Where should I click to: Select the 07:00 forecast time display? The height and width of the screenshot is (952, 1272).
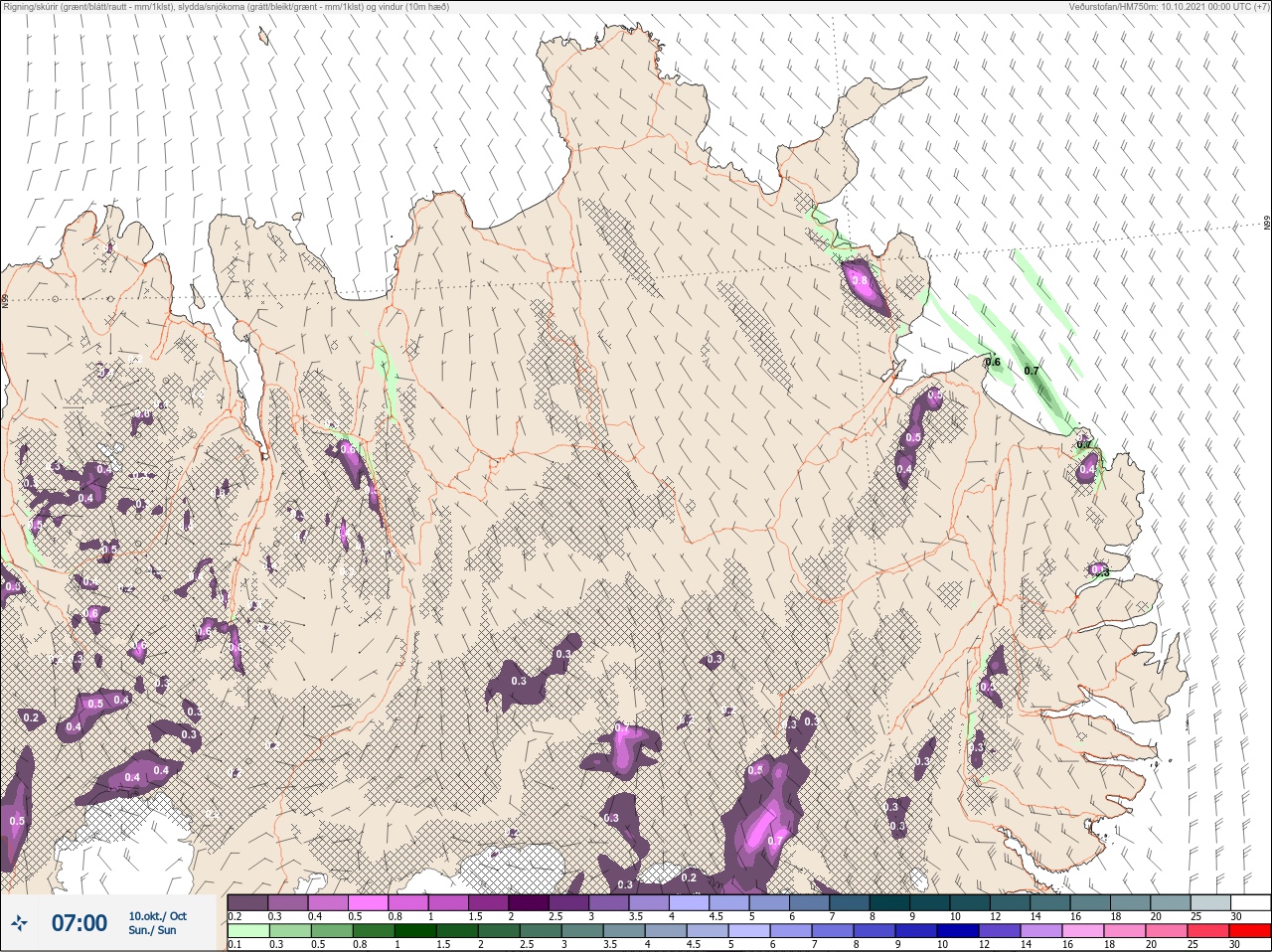click(x=79, y=923)
